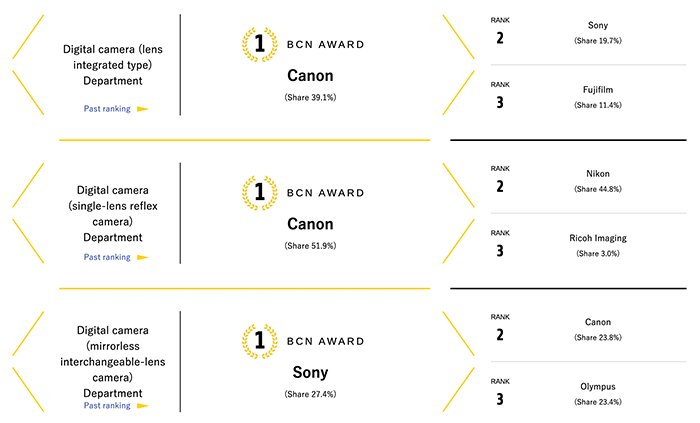Select Sony winner with 27.4% share
The height and width of the screenshot is (423, 700).
(x=310, y=373)
